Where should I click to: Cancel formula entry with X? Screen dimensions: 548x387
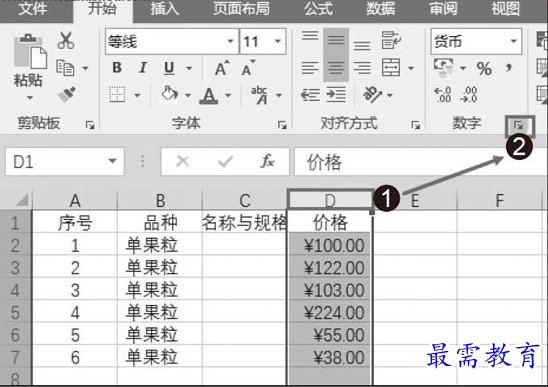coord(182,161)
